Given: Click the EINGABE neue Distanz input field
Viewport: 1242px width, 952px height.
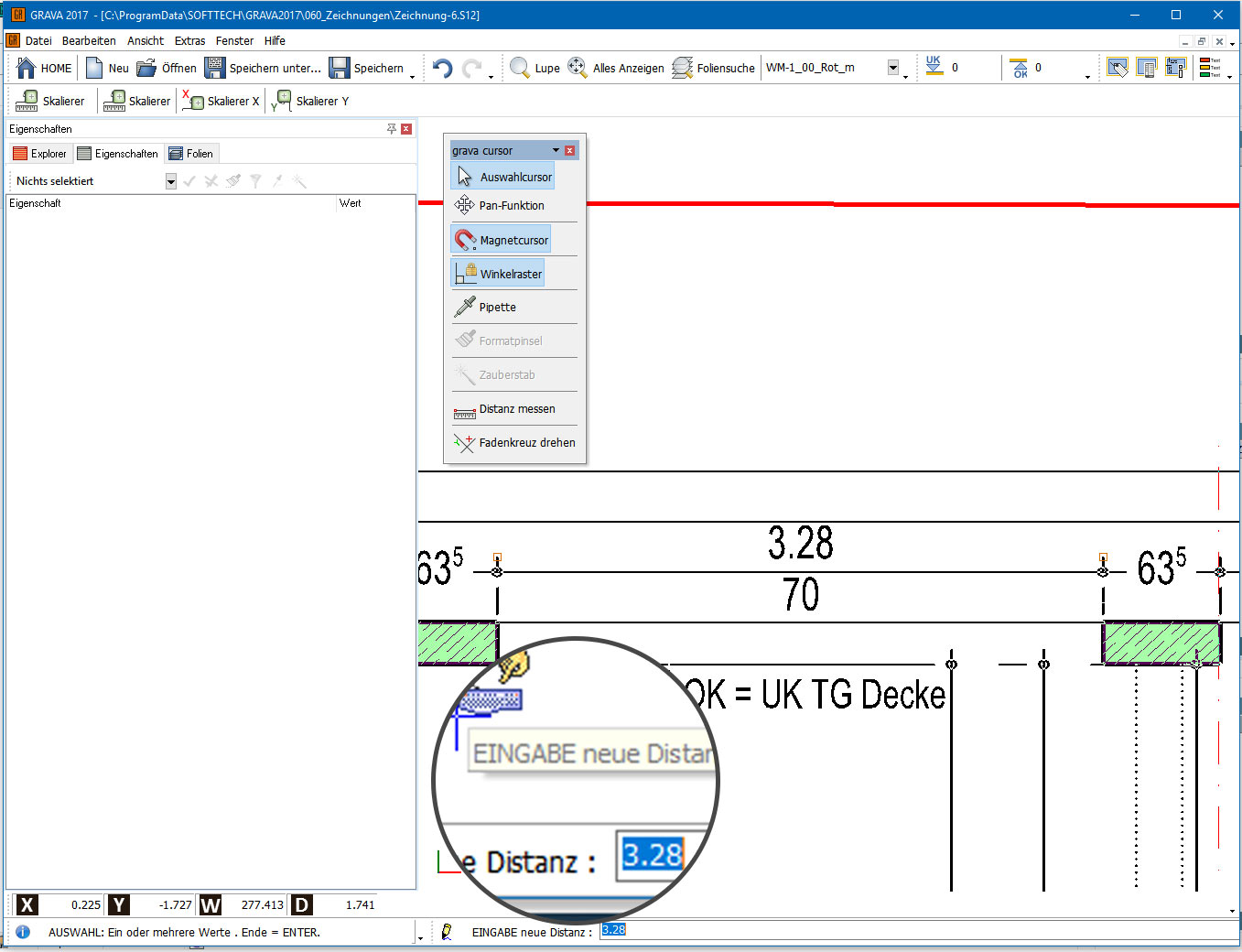Looking at the screenshot, I should (918, 930).
